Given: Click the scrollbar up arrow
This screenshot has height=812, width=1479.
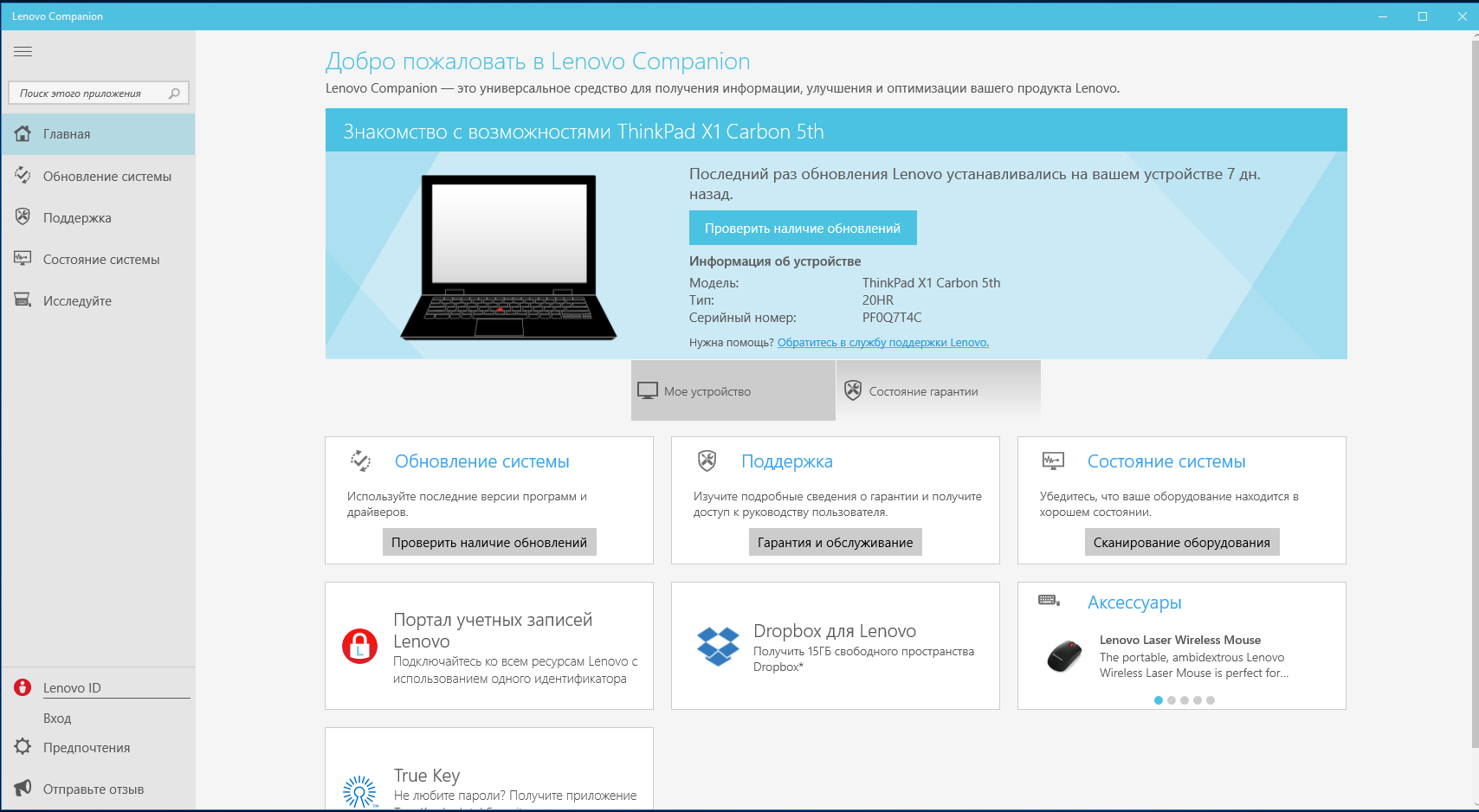Looking at the screenshot, I should [1474, 35].
